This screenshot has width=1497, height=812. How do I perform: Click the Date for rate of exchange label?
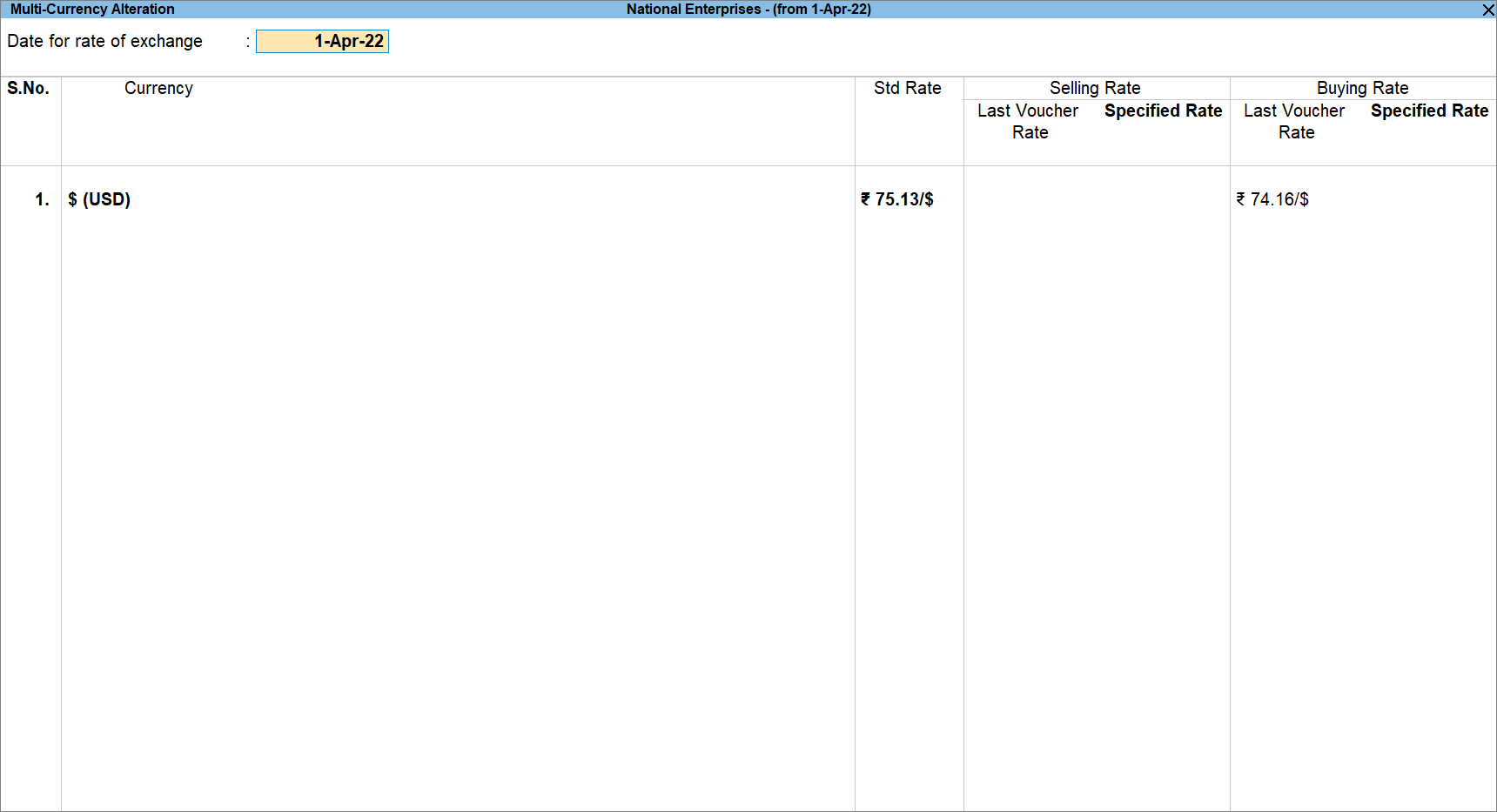104,41
